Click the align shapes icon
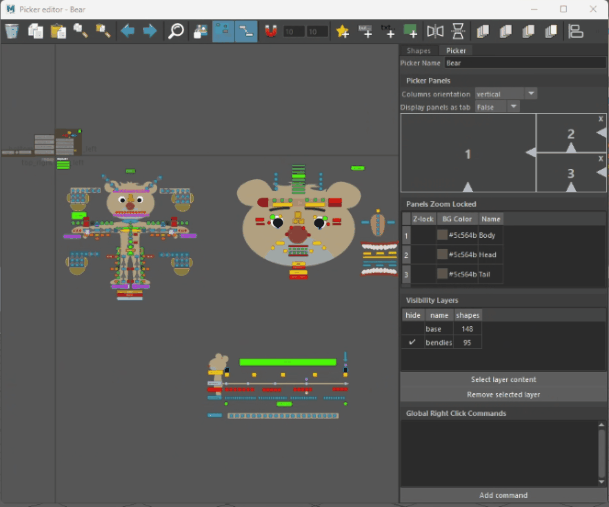The image size is (609, 507). tap(576, 31)
